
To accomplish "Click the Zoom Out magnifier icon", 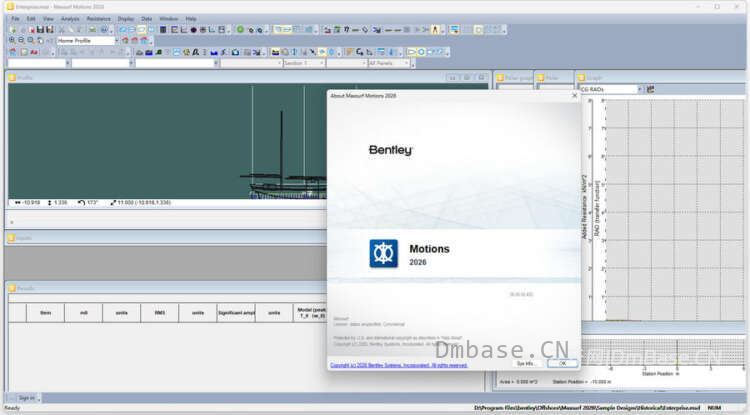I will point(21,41).
